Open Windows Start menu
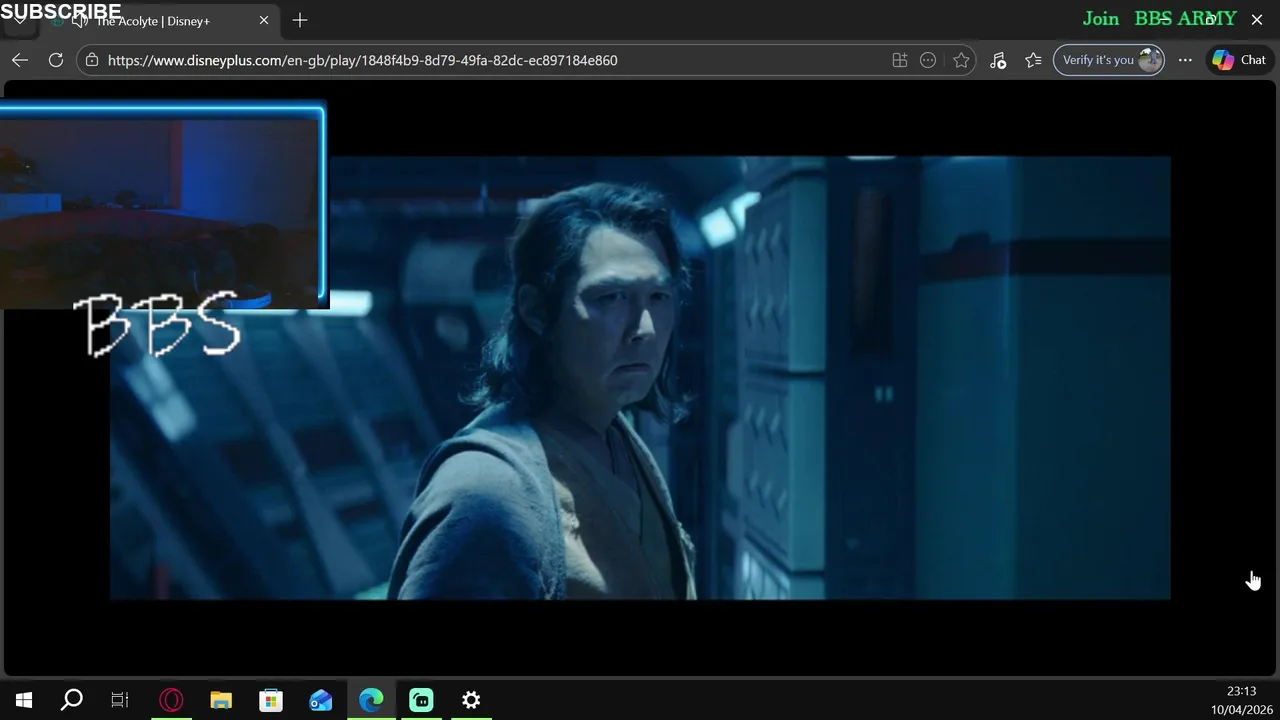The image size is (1280, 720). click(24, 700)
